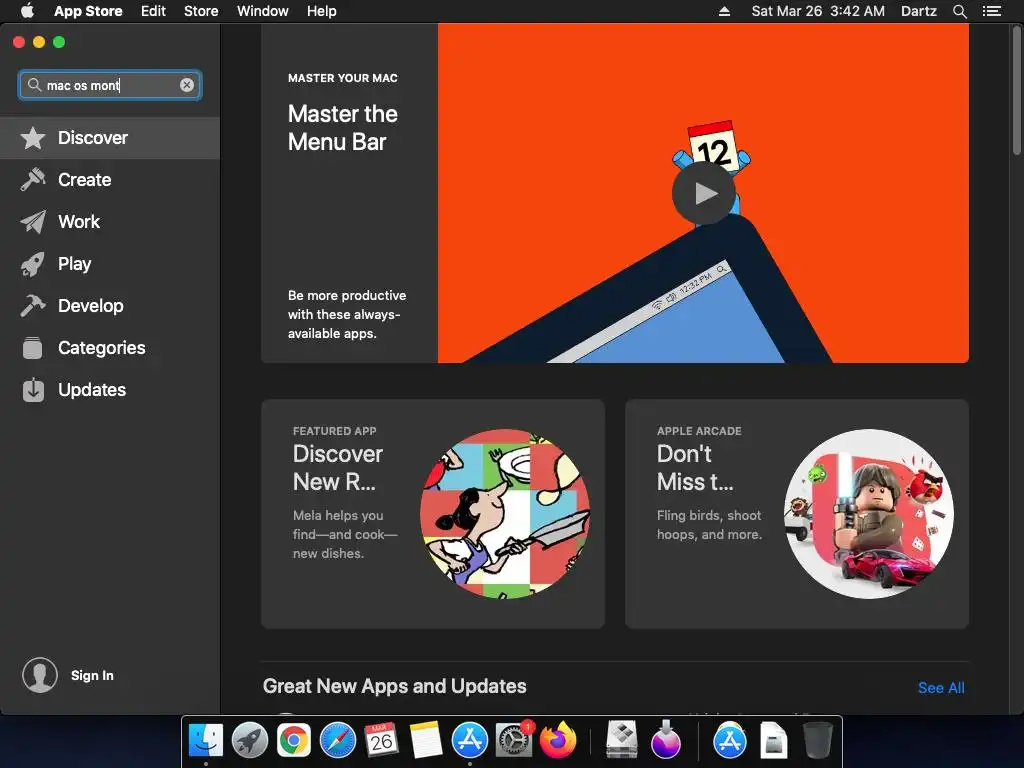Click the MASTER YOUR MAC label
The height and width of the screenshot is (768, 1024).
[x=343, y=78]
